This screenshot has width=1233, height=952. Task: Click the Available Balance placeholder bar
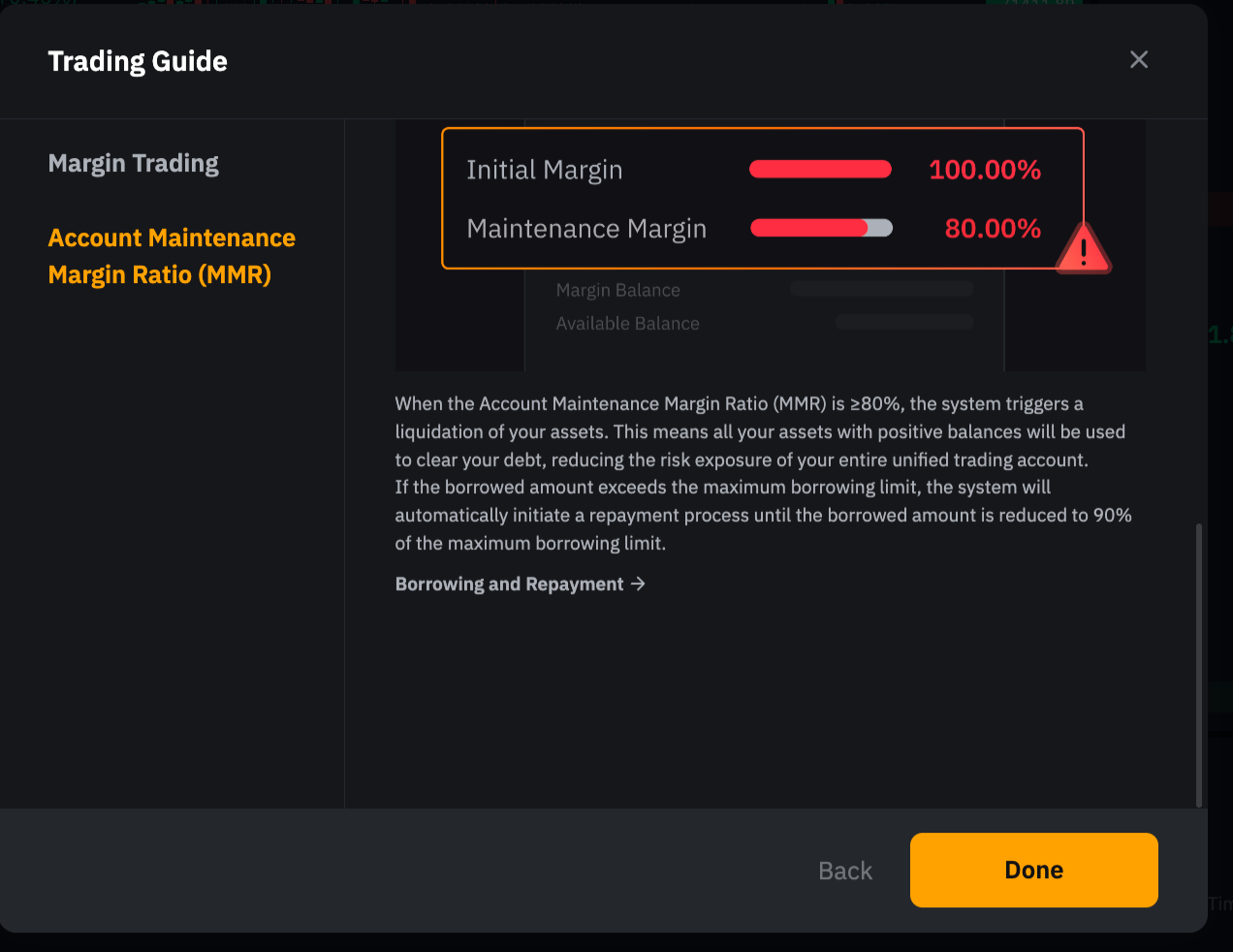click(x=904, y=322)
